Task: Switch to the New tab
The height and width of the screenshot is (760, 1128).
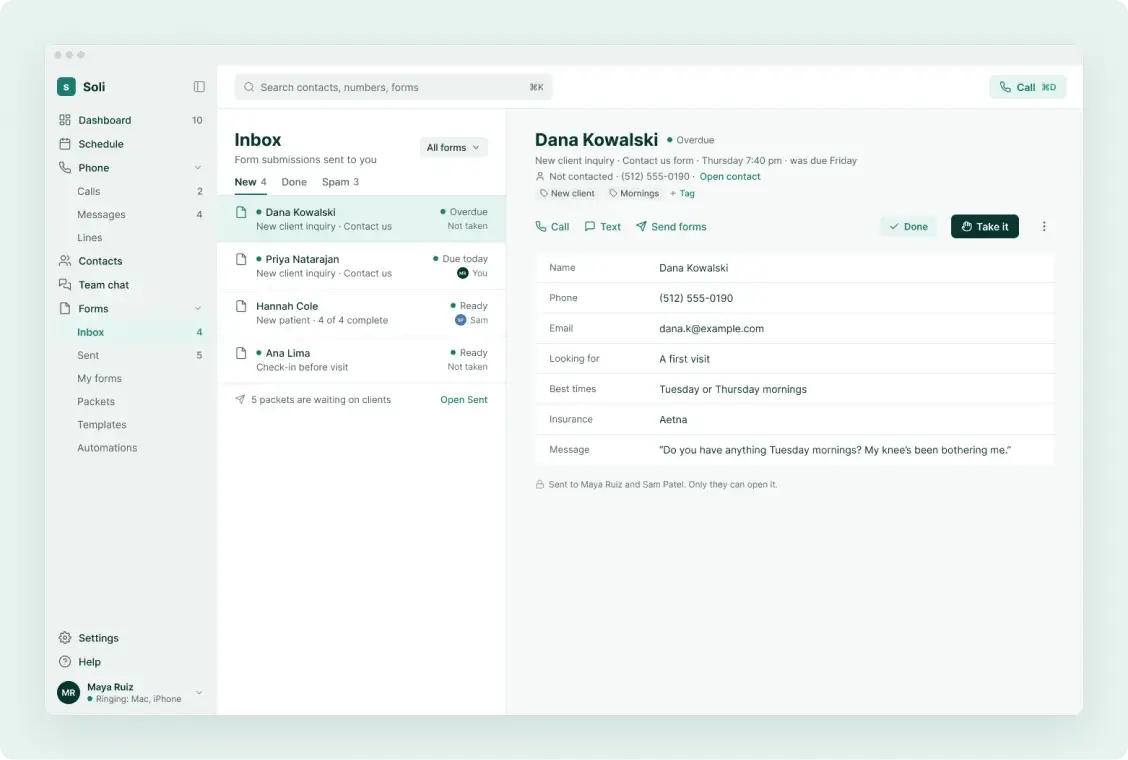Action: 250,182
